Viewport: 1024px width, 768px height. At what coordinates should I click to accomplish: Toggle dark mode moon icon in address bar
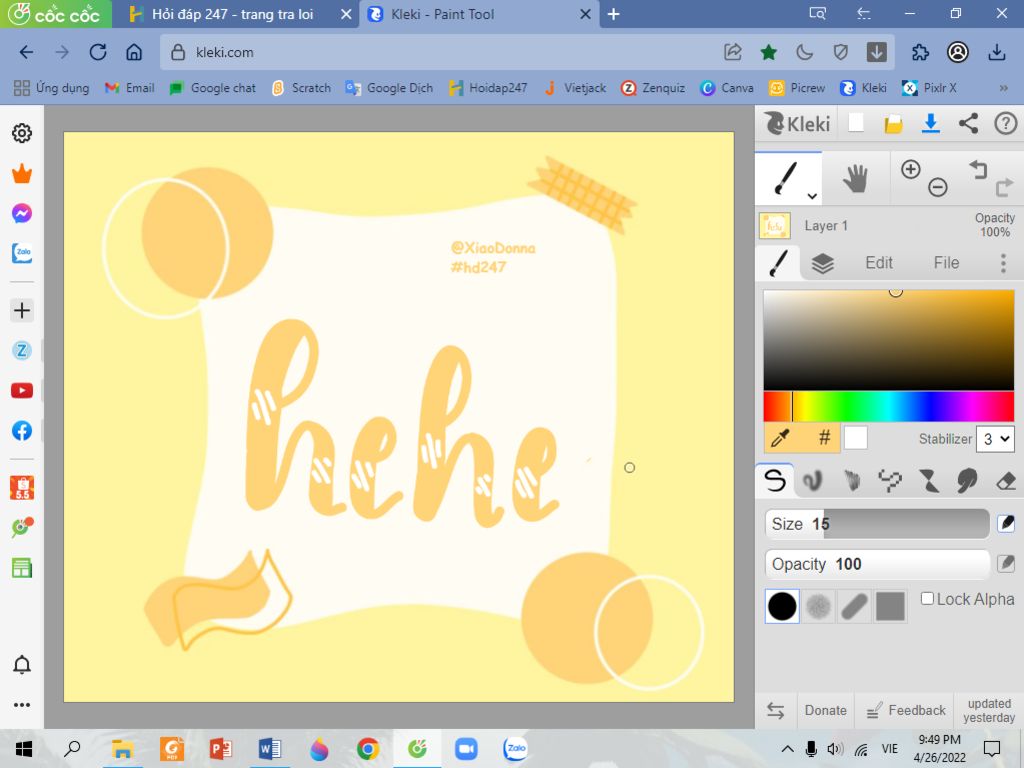(805, 52)
